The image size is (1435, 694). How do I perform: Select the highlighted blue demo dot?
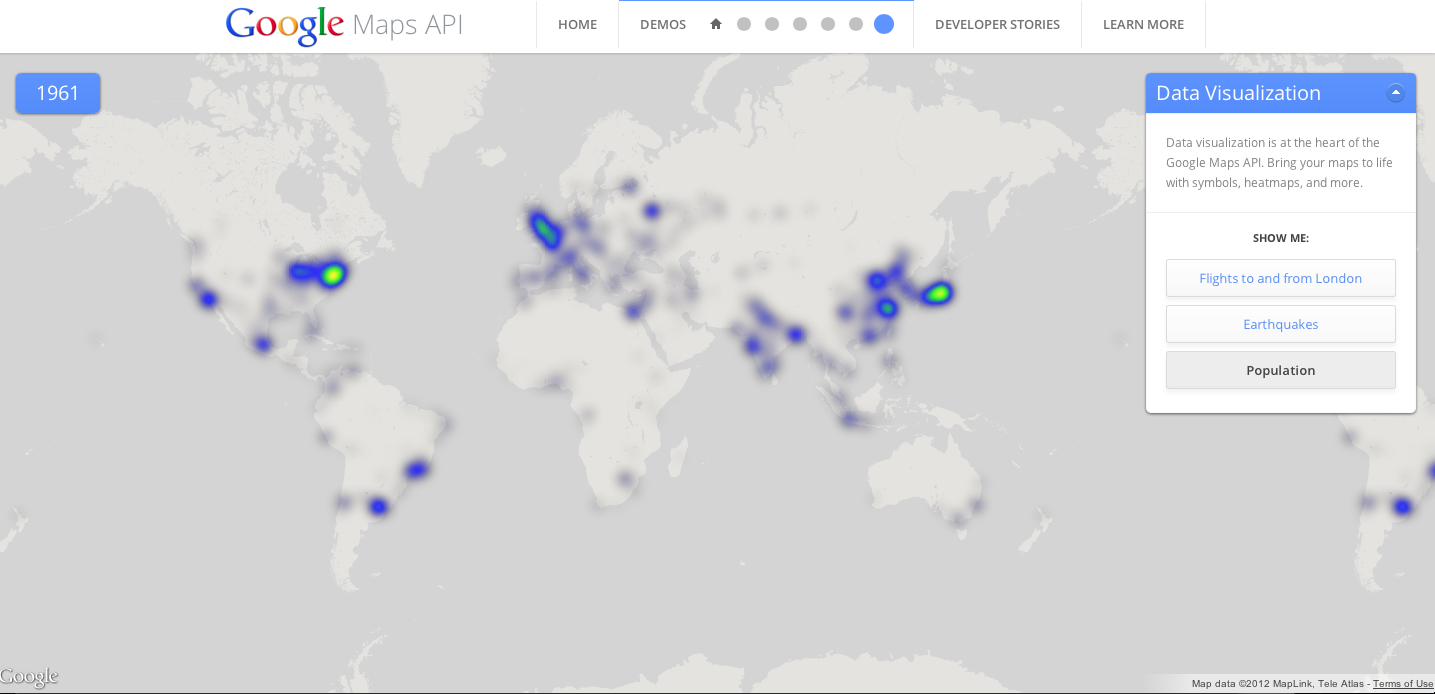click(884, 24)
